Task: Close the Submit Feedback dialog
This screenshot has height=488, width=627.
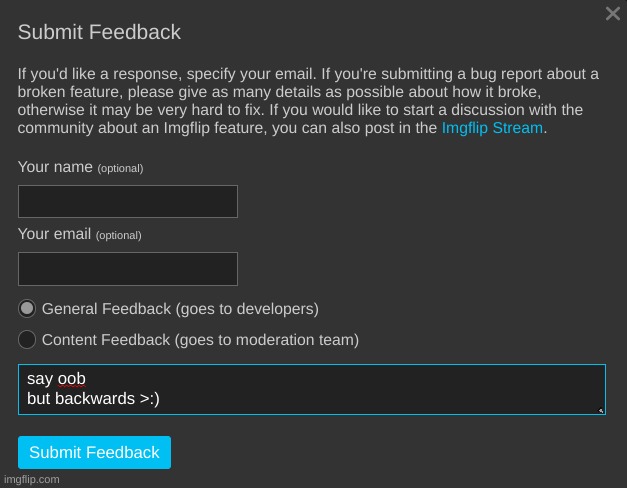Action: pyautogui.click(x=613, y=14)
